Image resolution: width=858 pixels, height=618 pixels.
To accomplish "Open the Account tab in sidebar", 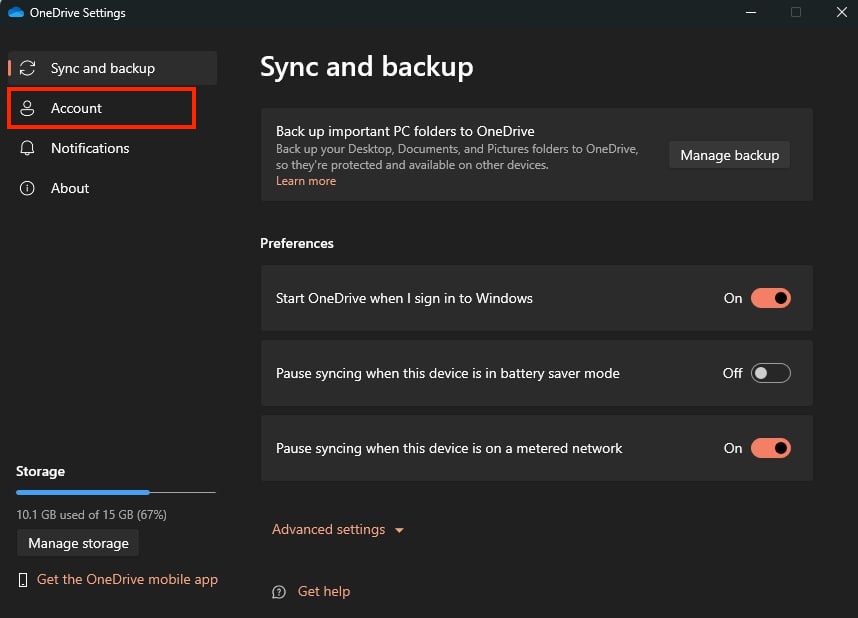I will point(77,108).
